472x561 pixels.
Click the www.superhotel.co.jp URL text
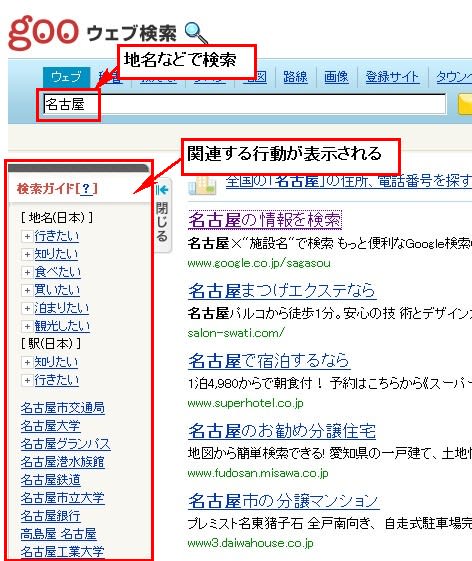(x=245, y=403)
